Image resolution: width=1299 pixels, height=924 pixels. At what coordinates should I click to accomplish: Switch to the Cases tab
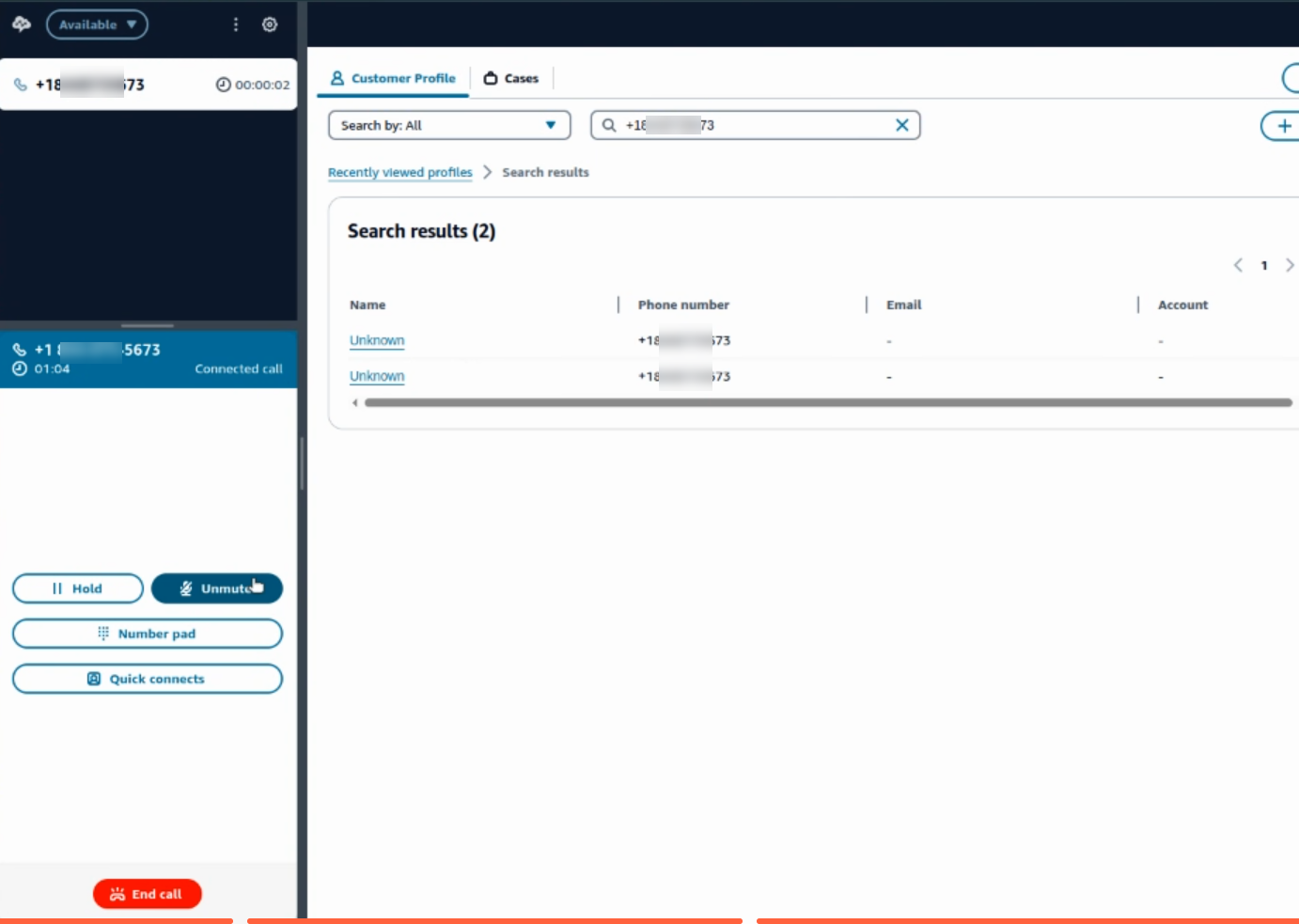(511, 78)
